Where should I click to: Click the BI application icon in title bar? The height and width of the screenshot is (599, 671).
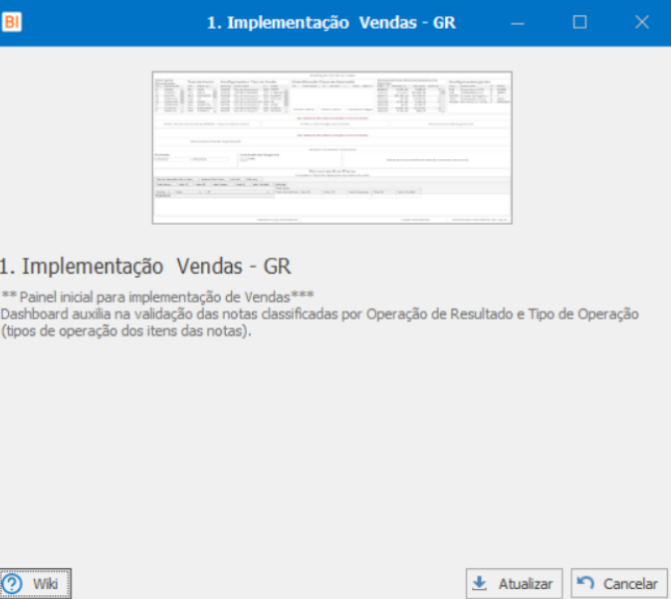12,22
